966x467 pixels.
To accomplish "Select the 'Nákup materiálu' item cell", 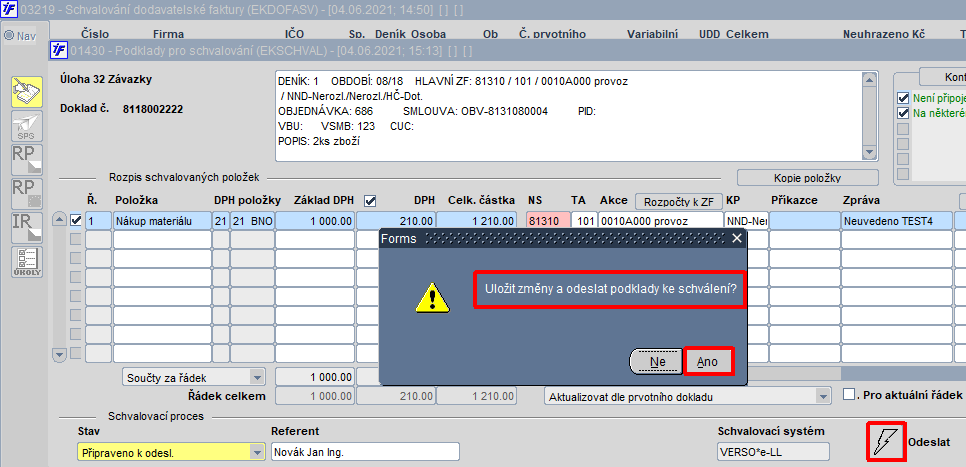I will pos(162,221).
